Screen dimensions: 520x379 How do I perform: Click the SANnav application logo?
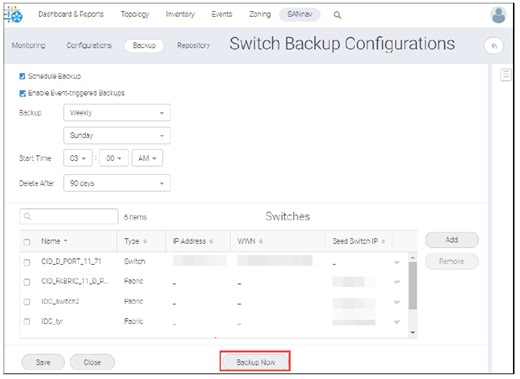[14, 15]
